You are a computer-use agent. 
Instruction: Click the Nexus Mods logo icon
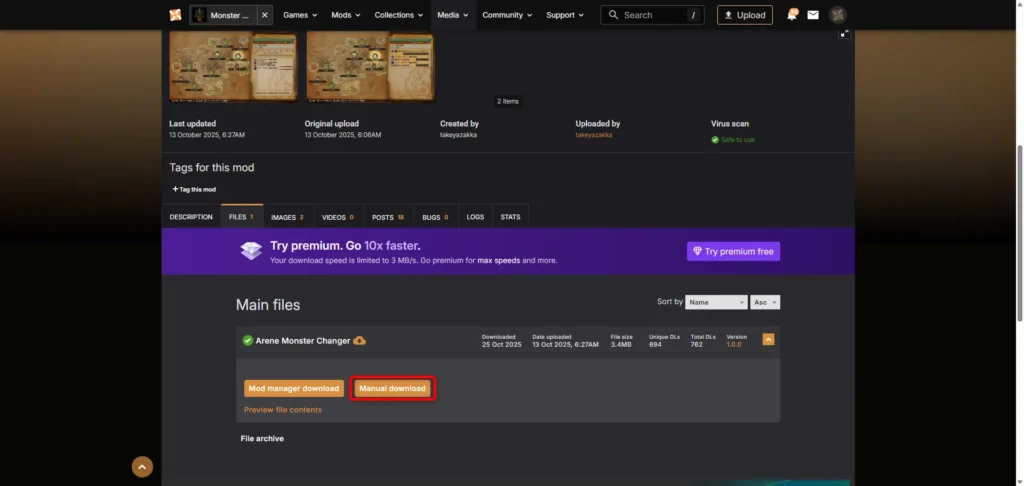[176, 14]
